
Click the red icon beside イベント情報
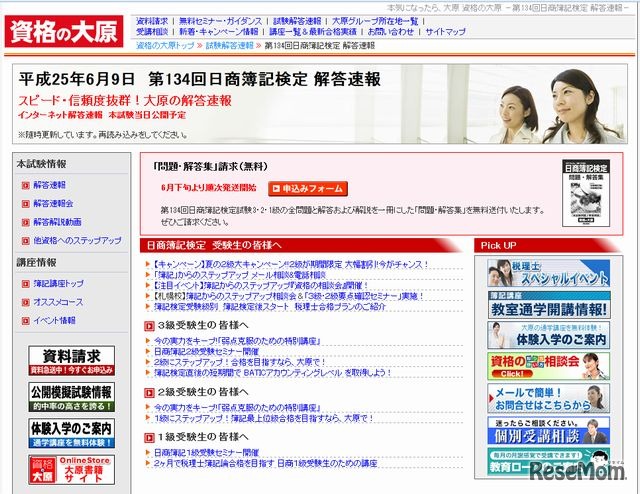(26, 321)
